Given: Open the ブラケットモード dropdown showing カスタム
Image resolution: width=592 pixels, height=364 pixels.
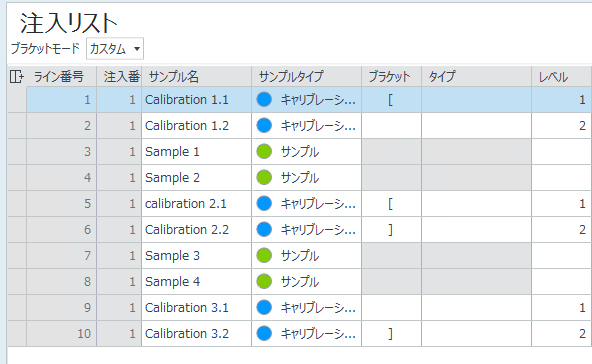Looking at the screenshot, I should pyautogui.click(x=115, y=49).
